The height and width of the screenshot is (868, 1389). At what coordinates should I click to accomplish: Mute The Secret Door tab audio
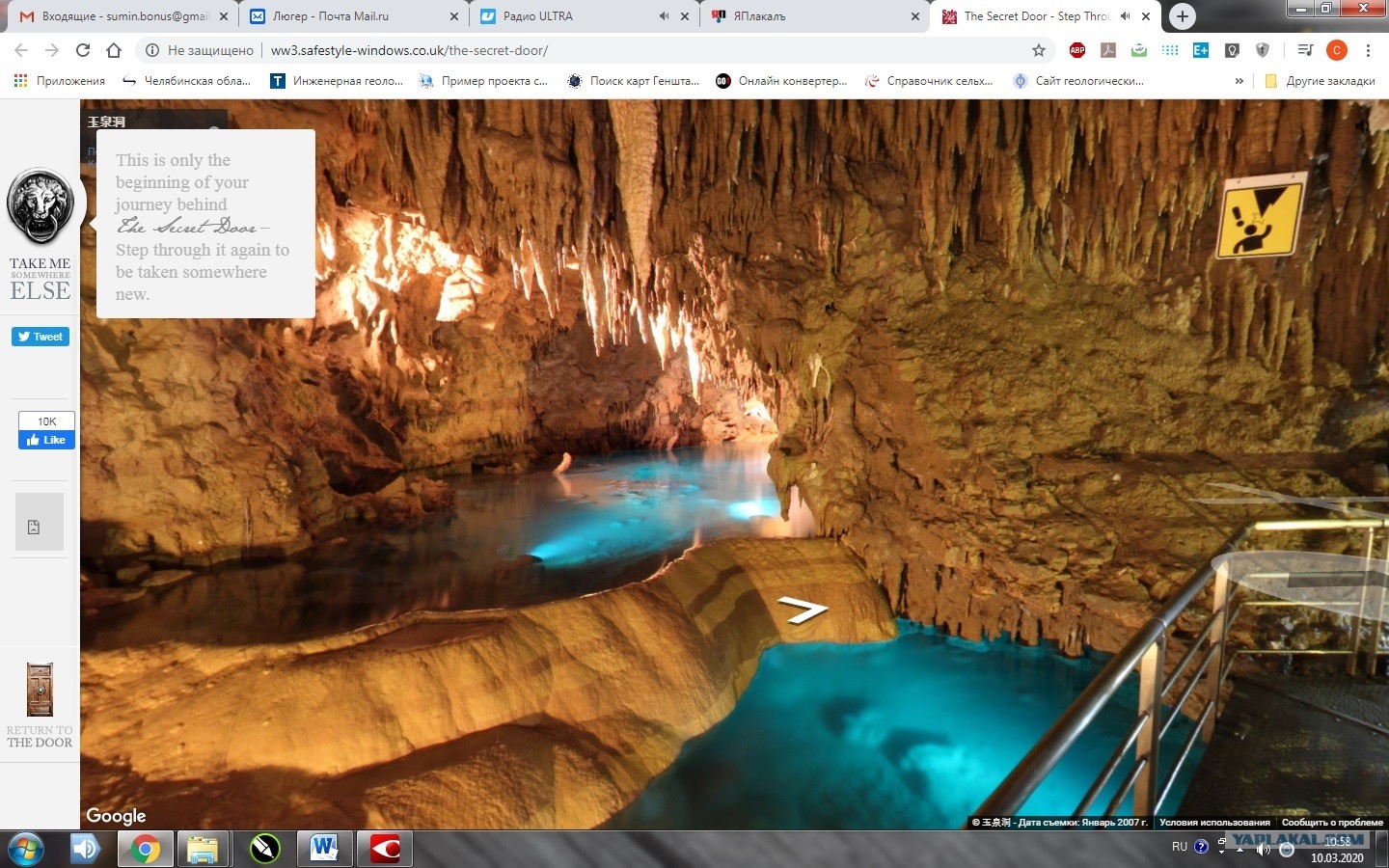click(1125, 16)
